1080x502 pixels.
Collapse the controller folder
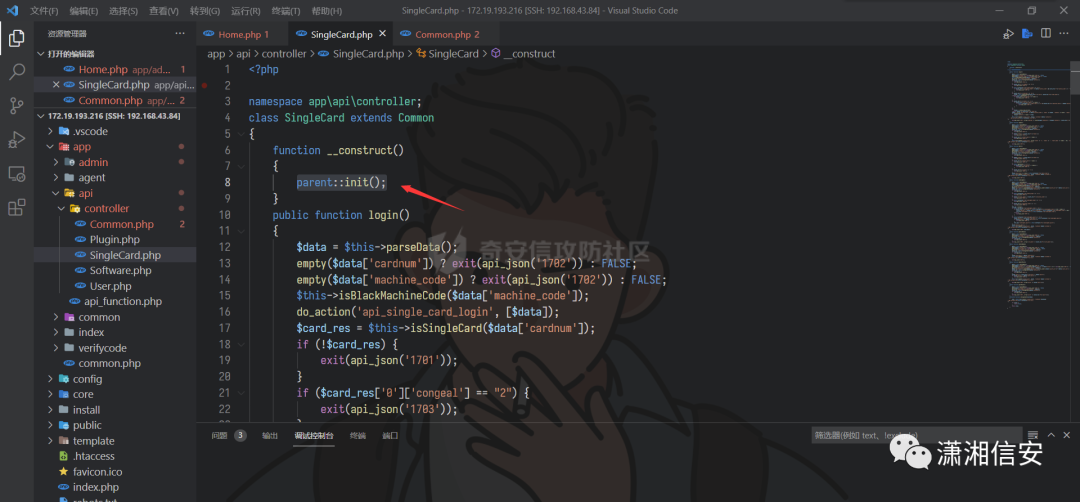[61, 209]
